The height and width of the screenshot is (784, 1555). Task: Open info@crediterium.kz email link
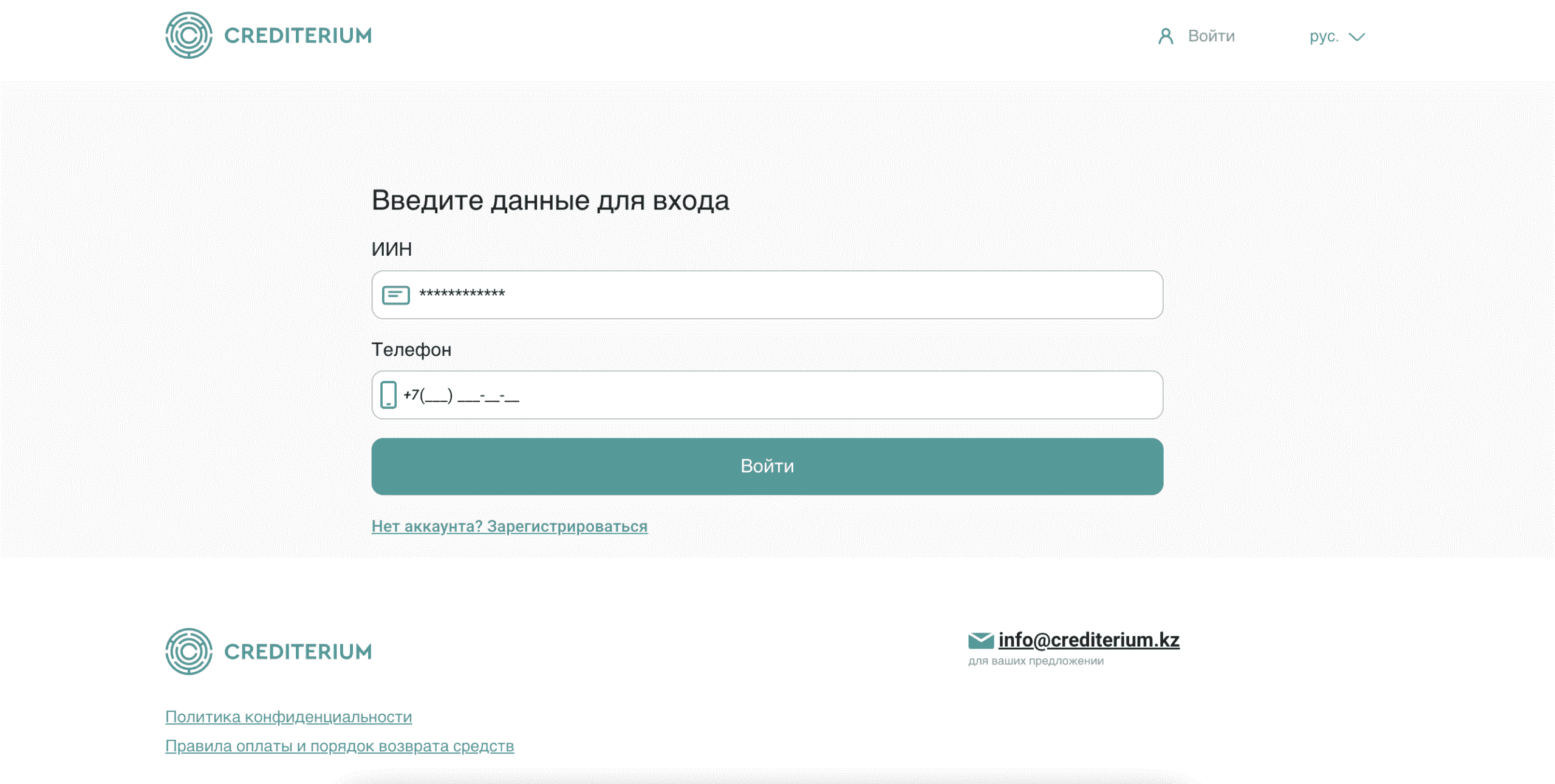(1088, 640)
